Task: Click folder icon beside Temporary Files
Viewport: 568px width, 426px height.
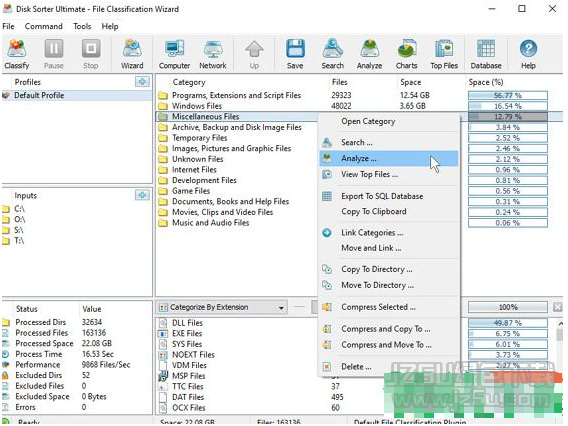Action: click(x=163, y=138)
